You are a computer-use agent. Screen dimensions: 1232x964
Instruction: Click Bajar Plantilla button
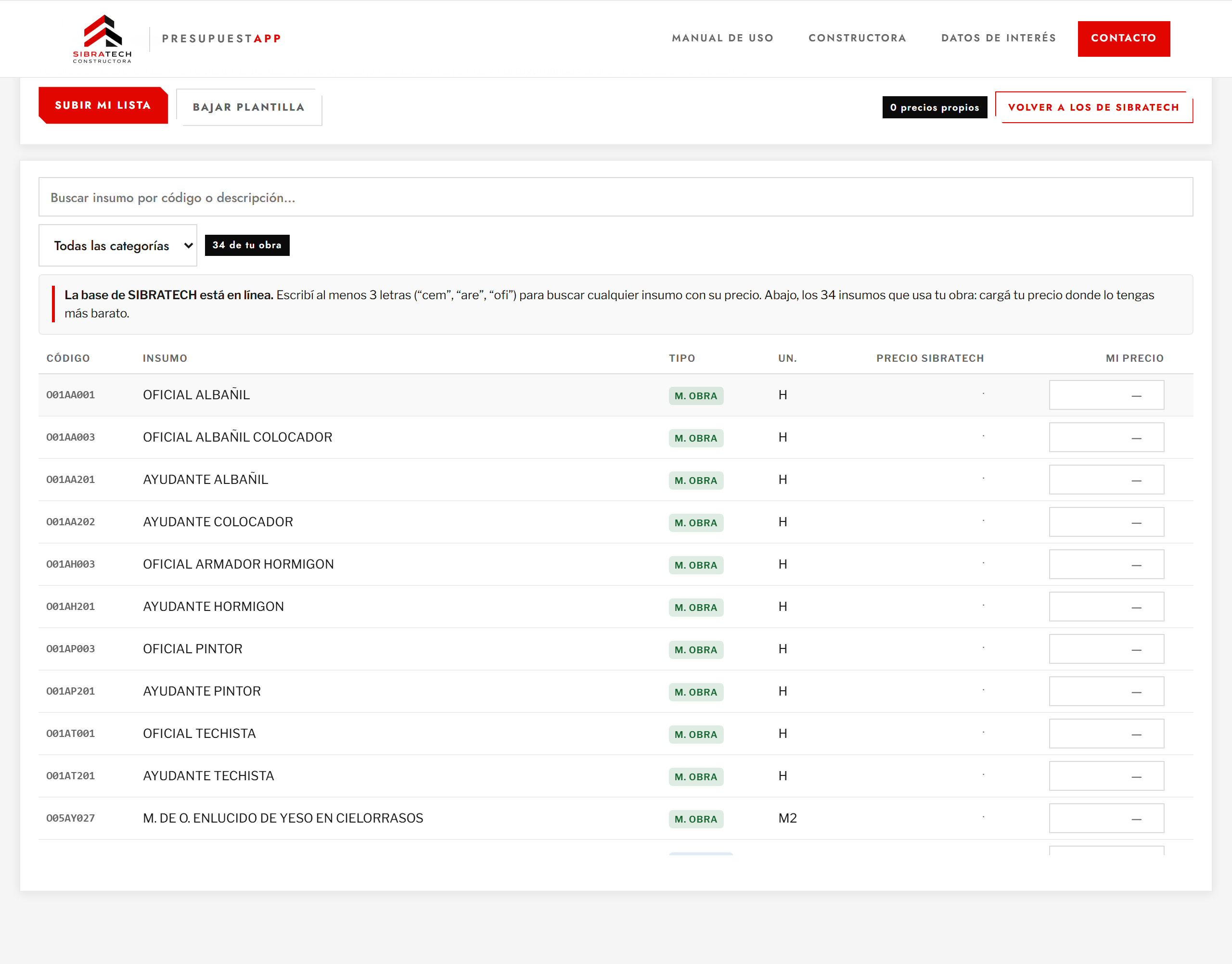[x=249, y=107]
